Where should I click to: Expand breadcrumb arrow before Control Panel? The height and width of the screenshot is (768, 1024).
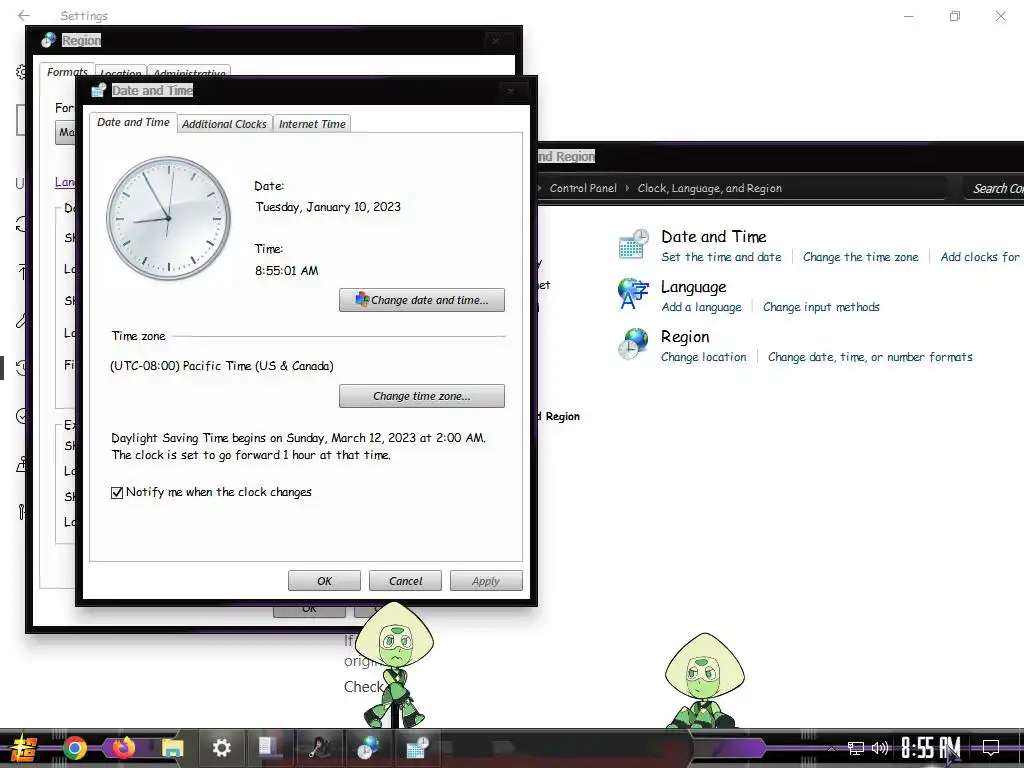540,188
